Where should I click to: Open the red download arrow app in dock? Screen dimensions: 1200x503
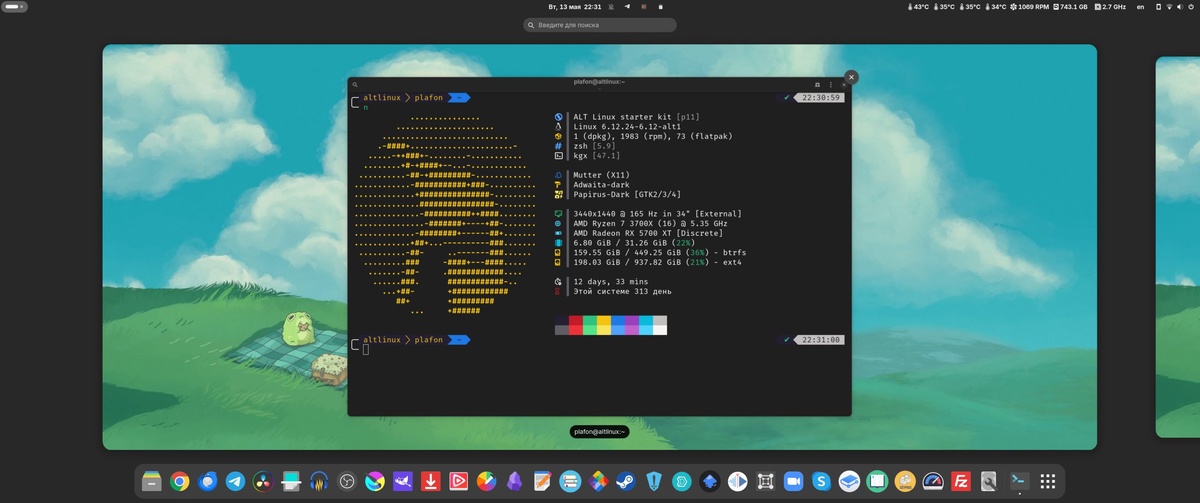click(430, 481)
